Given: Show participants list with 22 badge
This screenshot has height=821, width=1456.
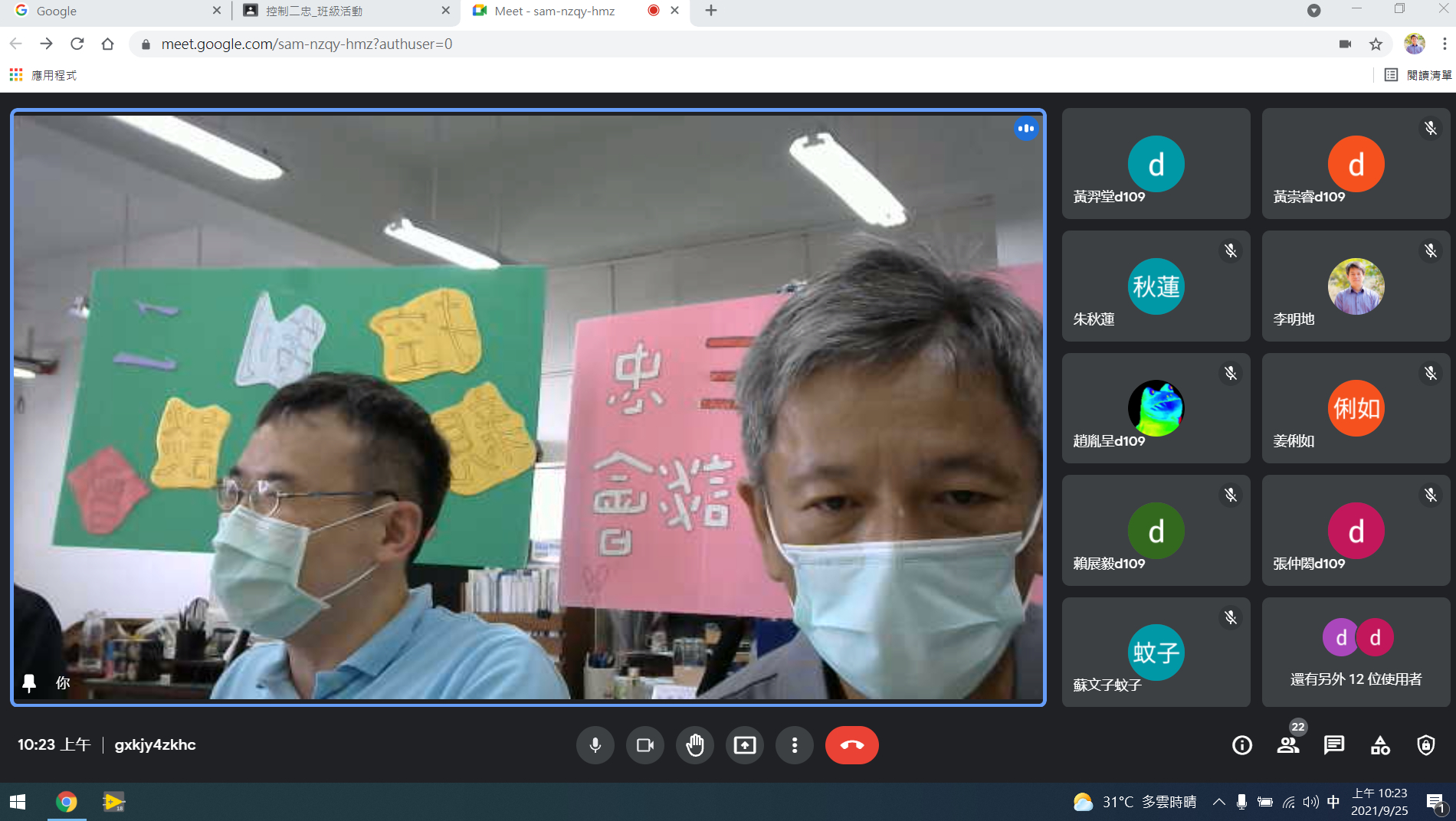Looking at the screenshot, I should [x=1289, y=745].
